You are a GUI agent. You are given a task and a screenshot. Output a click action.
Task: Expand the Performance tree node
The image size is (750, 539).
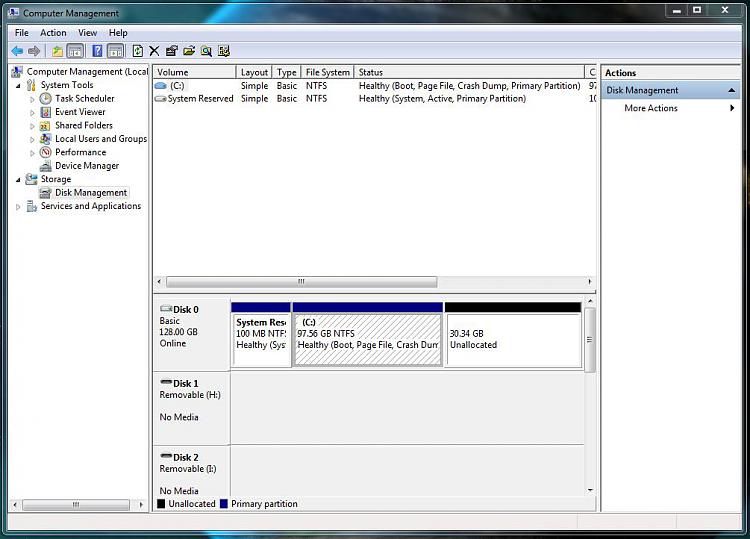click(32, 153)
